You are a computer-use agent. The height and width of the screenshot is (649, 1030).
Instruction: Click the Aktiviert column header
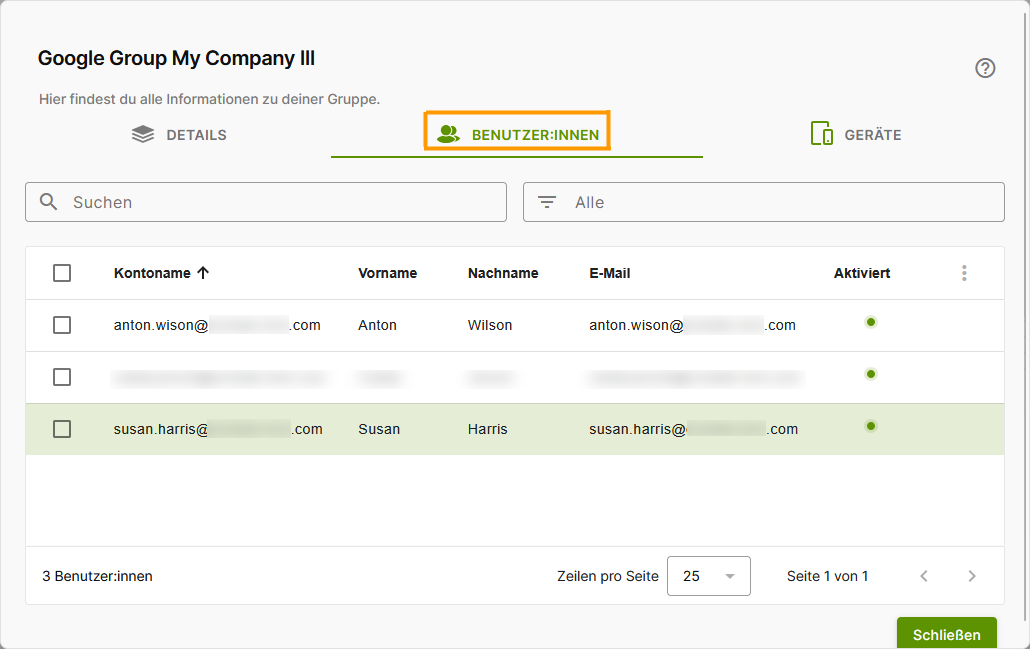click(x=862, y=273)
